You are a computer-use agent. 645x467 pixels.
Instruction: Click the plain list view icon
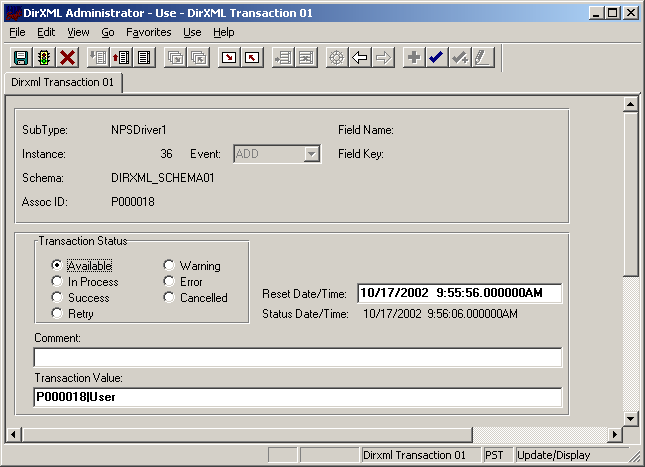click(144, 58)
